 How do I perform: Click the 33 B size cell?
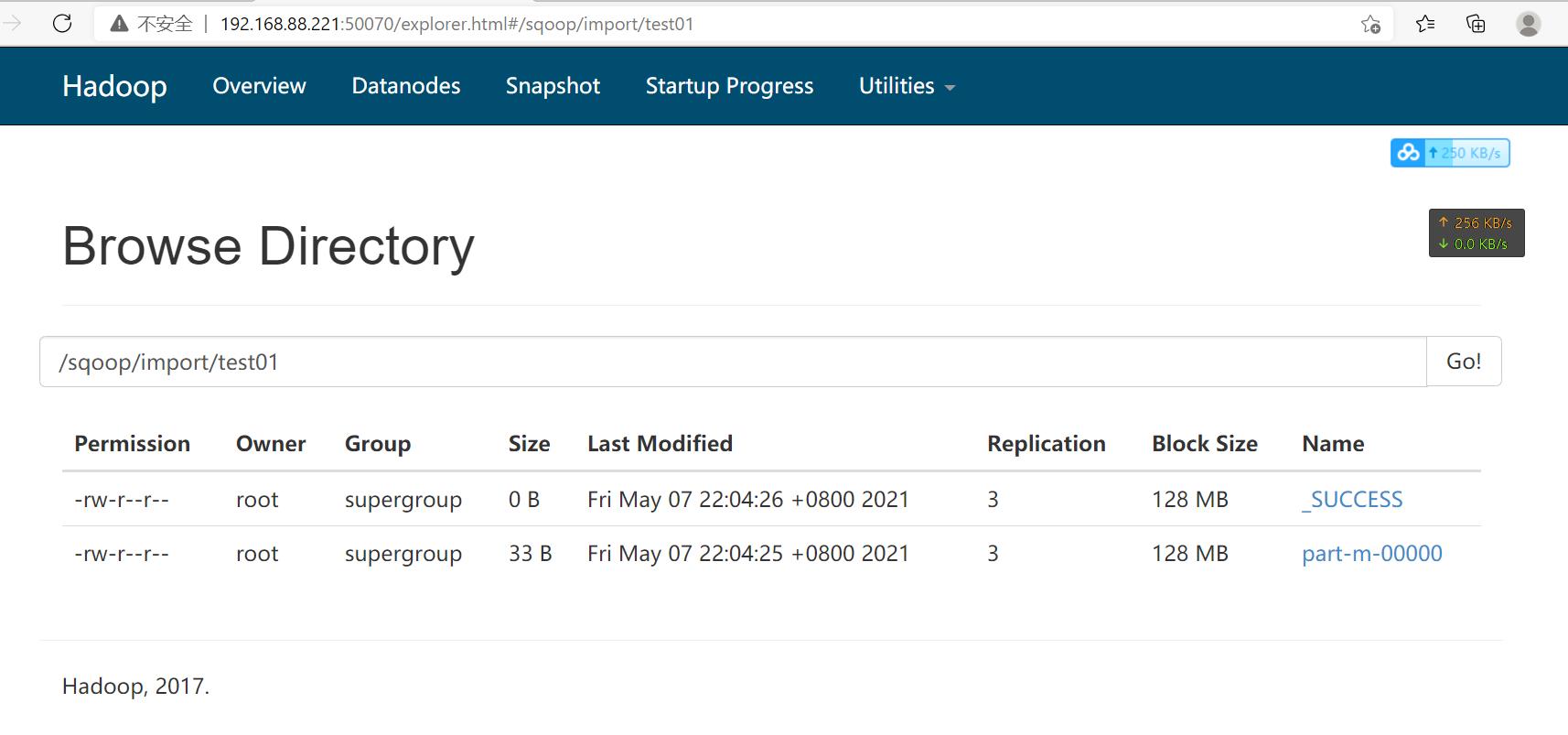tap(531, 554)
